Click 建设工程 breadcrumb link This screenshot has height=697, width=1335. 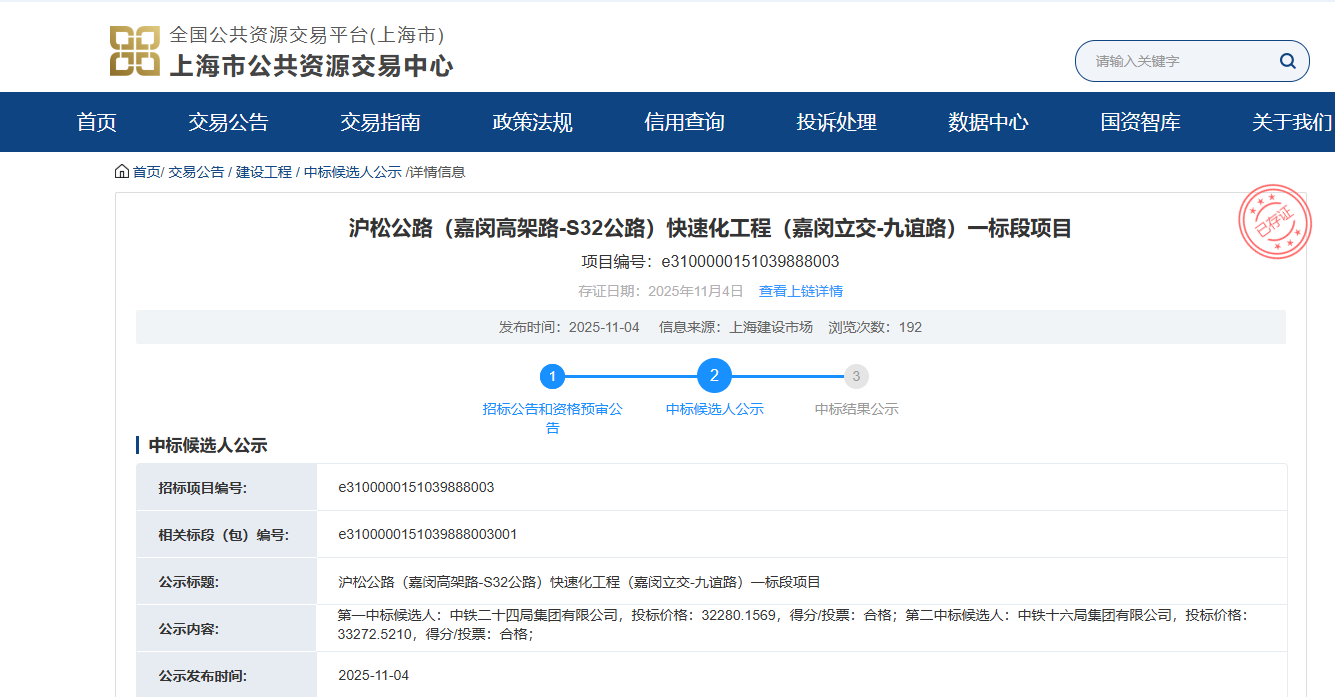pyautogui.click(x=264, y=172)
